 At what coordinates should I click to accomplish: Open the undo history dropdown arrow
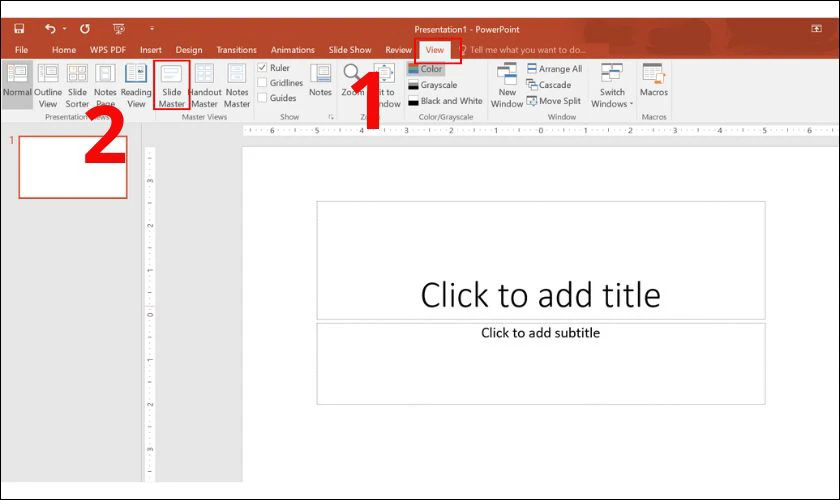pos(65,29)
